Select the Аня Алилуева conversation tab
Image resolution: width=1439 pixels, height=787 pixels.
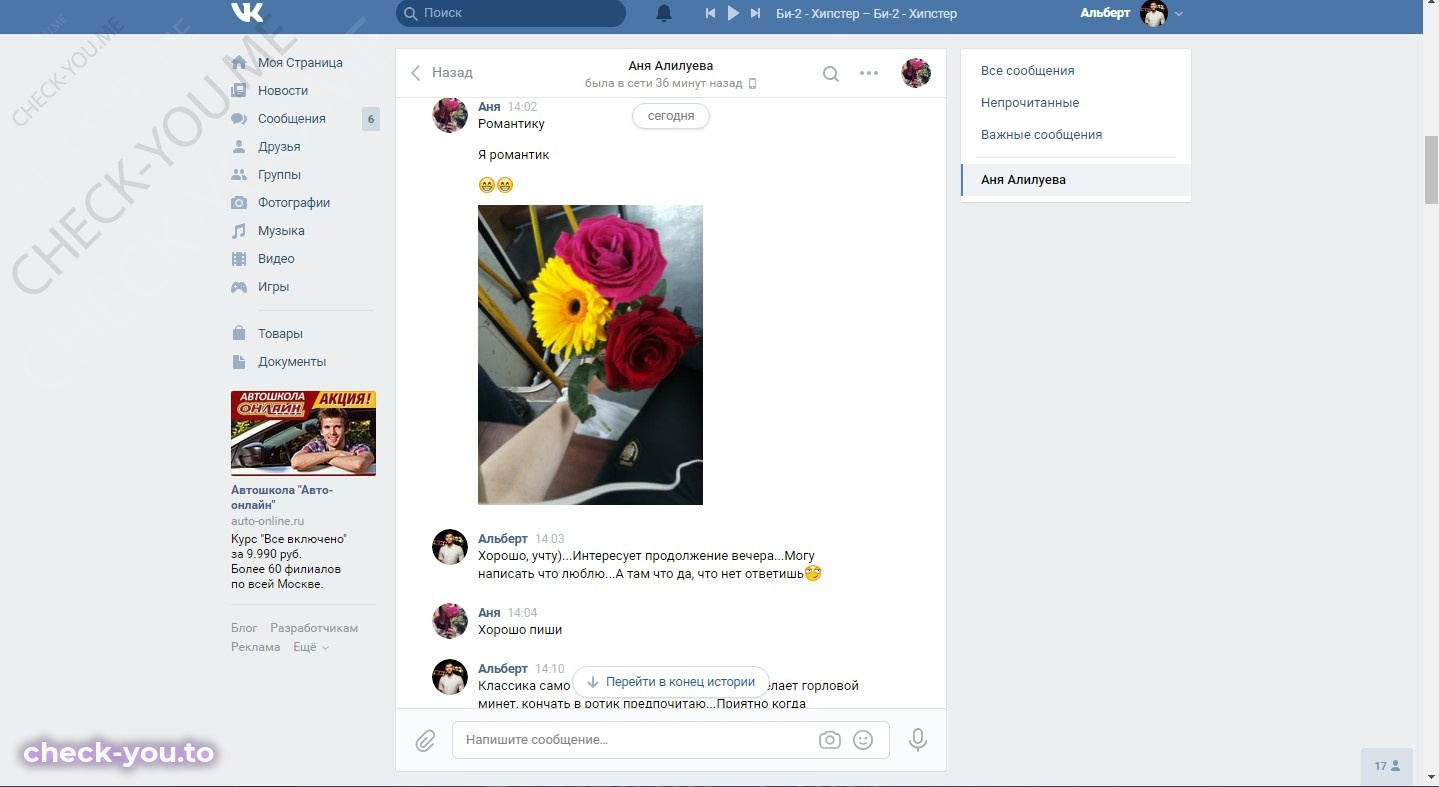1075,180
